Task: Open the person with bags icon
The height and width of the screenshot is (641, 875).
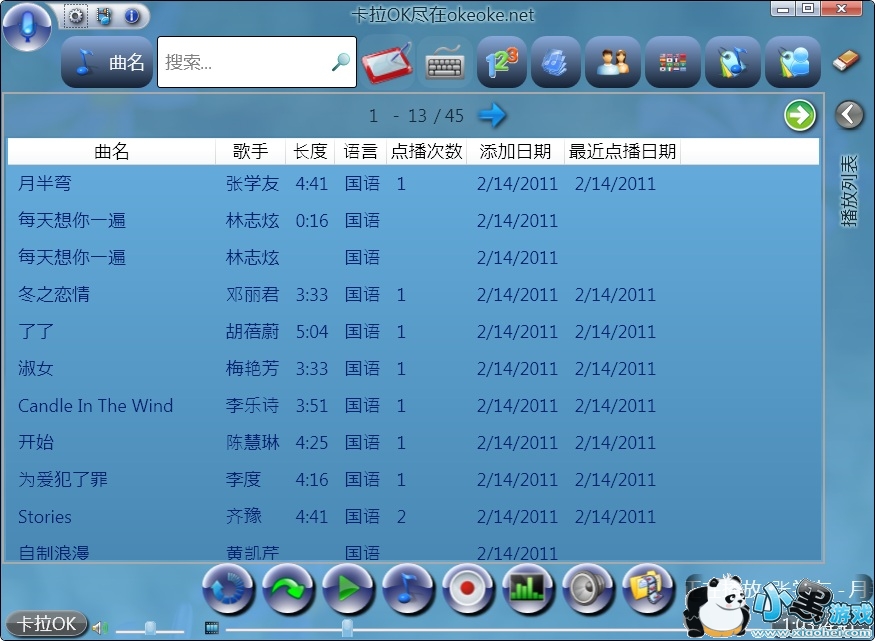Action: click(792, 62)
